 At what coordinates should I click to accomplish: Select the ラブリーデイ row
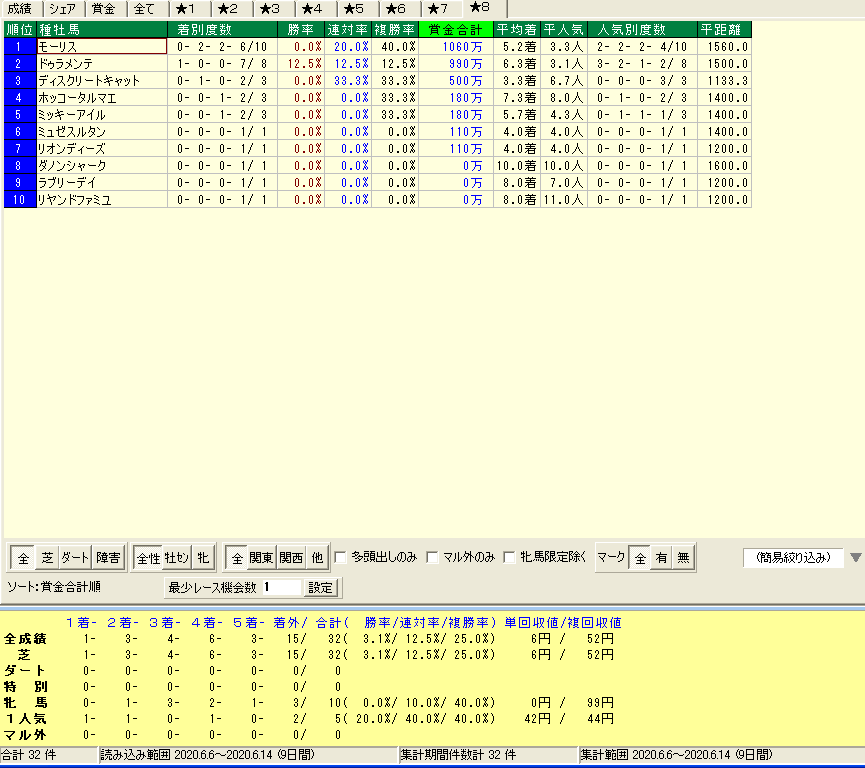coord(377,183)
